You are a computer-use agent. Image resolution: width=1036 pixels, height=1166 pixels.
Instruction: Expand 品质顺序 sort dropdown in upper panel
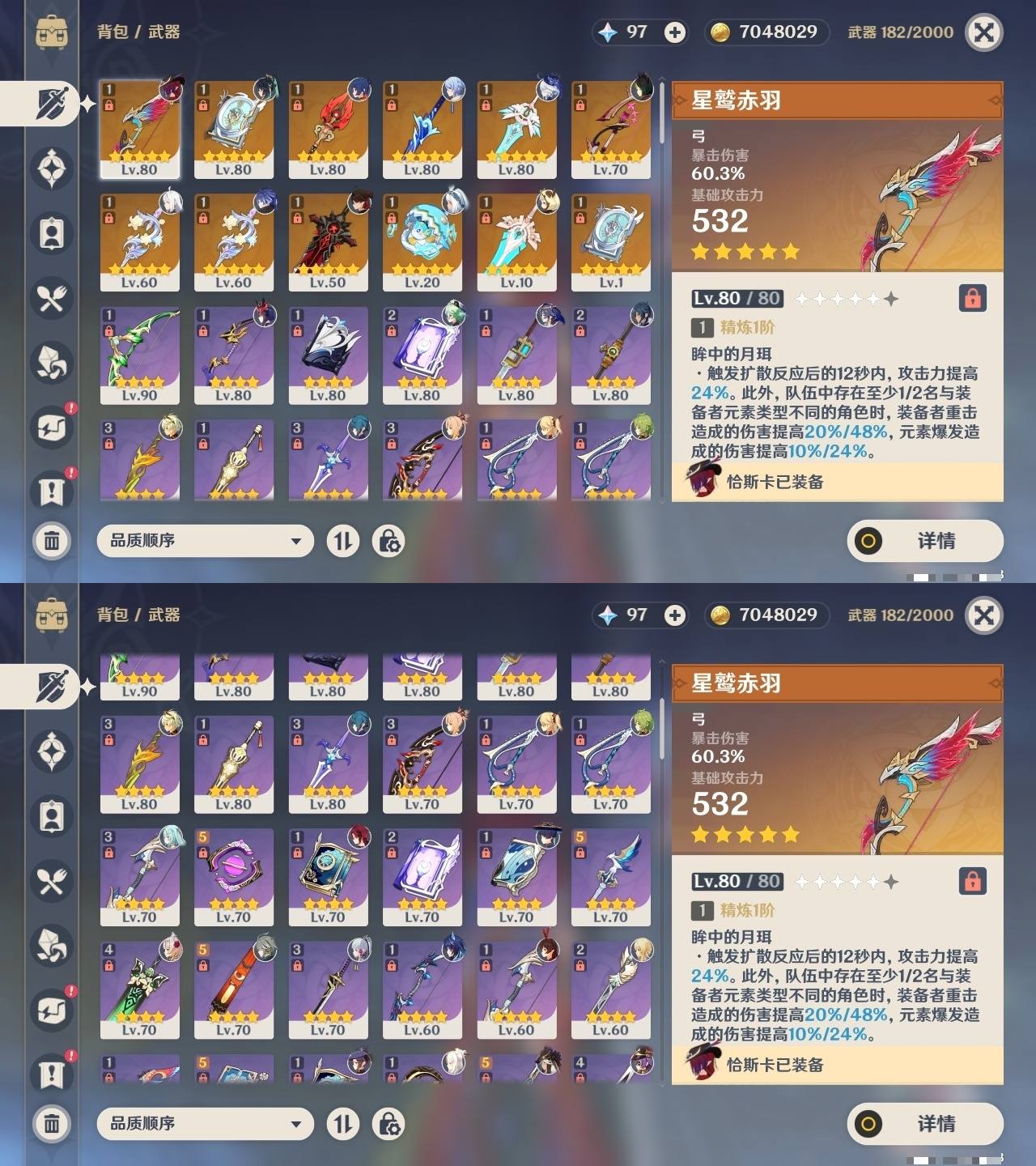(x=206, y=541)
